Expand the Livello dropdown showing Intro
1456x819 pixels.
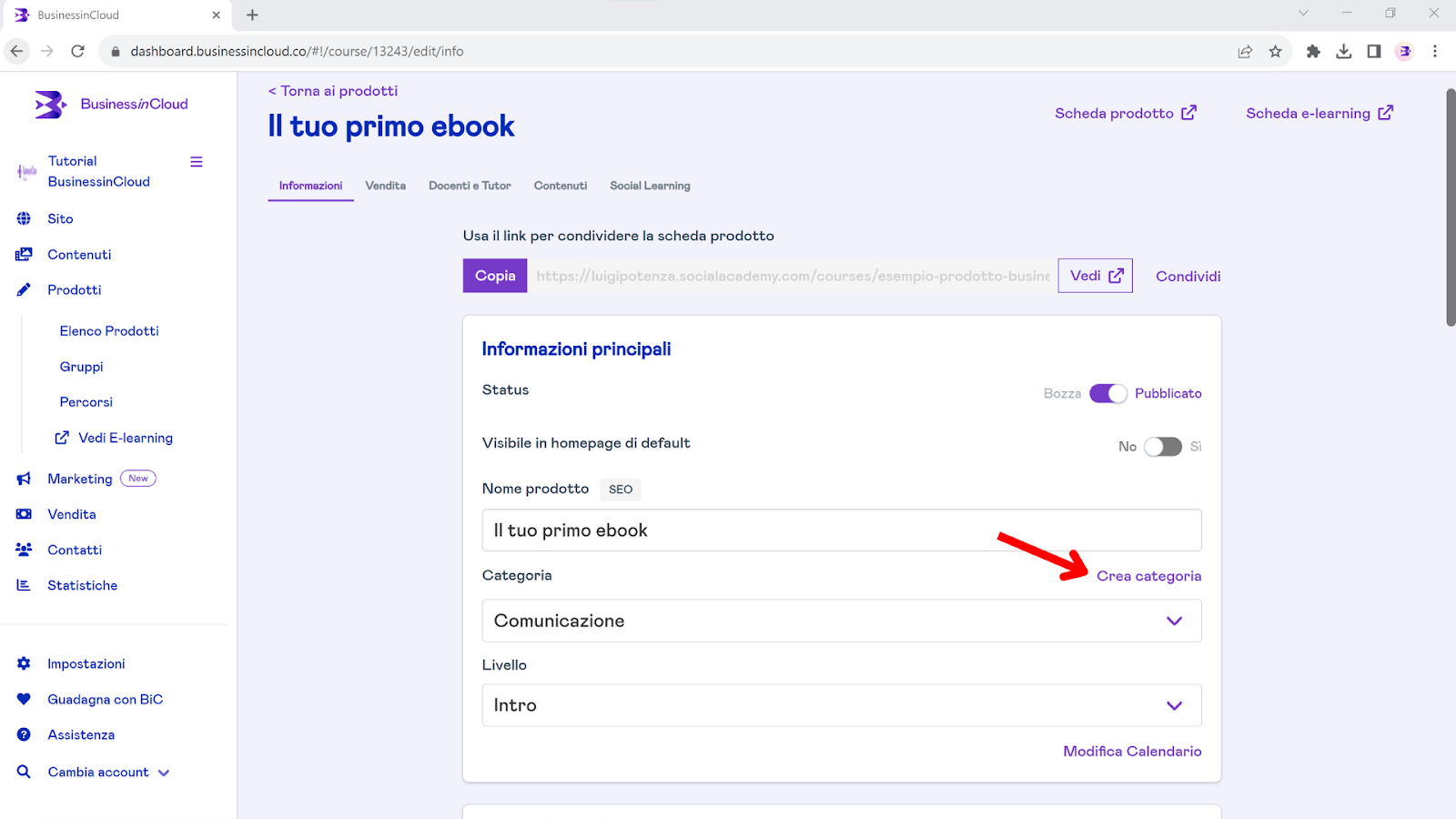tap(841, 705)
